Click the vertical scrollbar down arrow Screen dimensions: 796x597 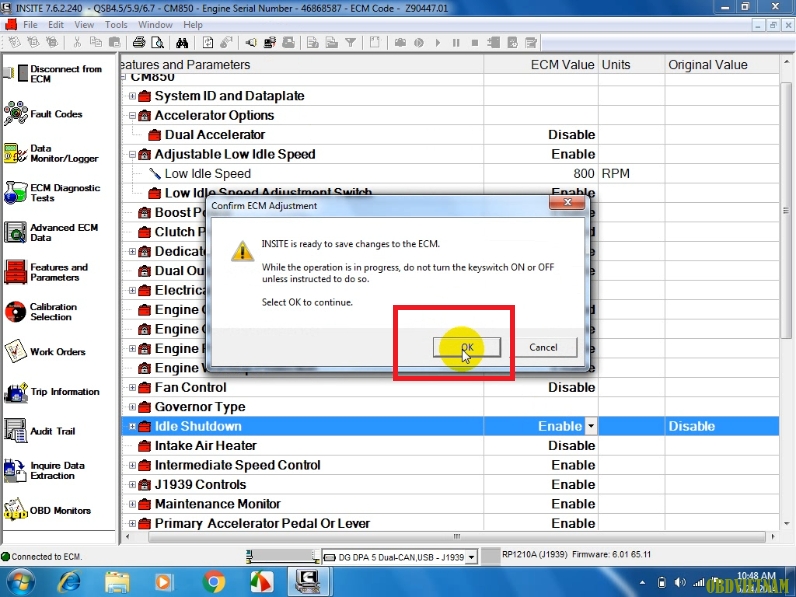(786, 523)
